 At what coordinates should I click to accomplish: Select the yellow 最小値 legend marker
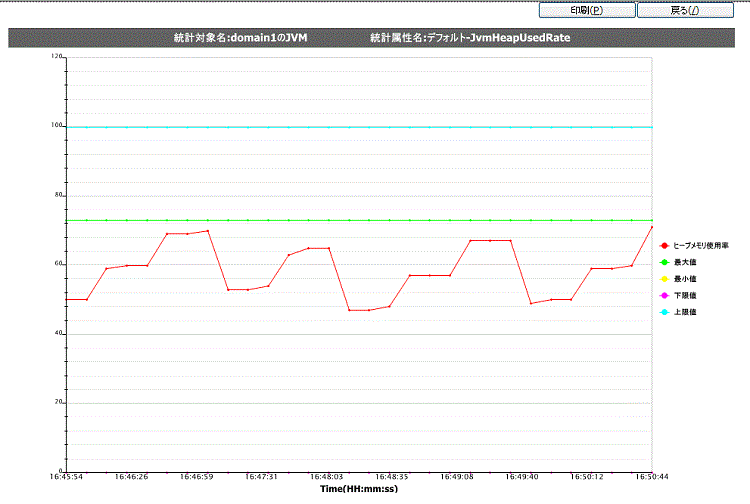pos(664,279)
